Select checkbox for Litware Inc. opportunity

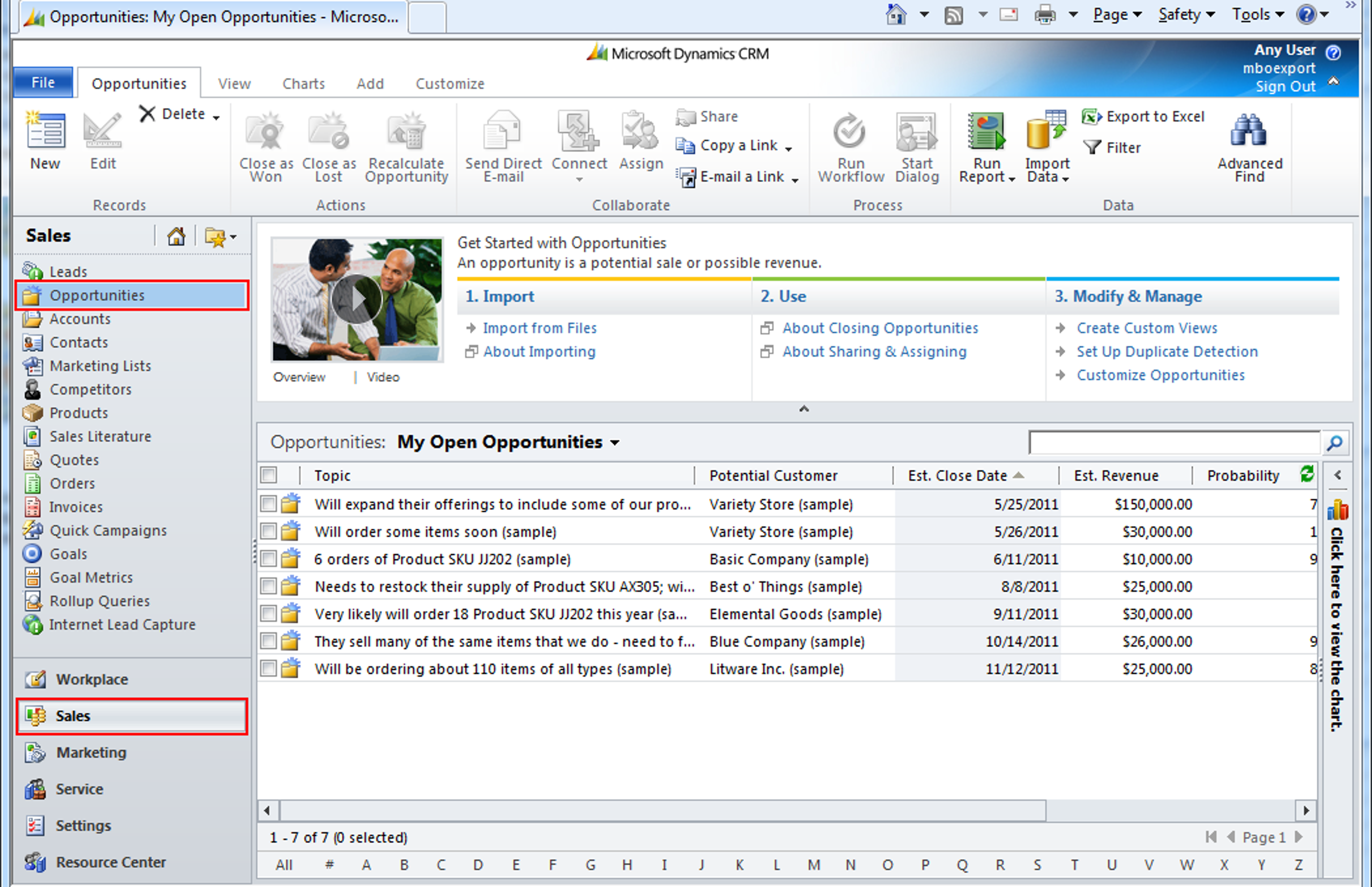(269, 668)
